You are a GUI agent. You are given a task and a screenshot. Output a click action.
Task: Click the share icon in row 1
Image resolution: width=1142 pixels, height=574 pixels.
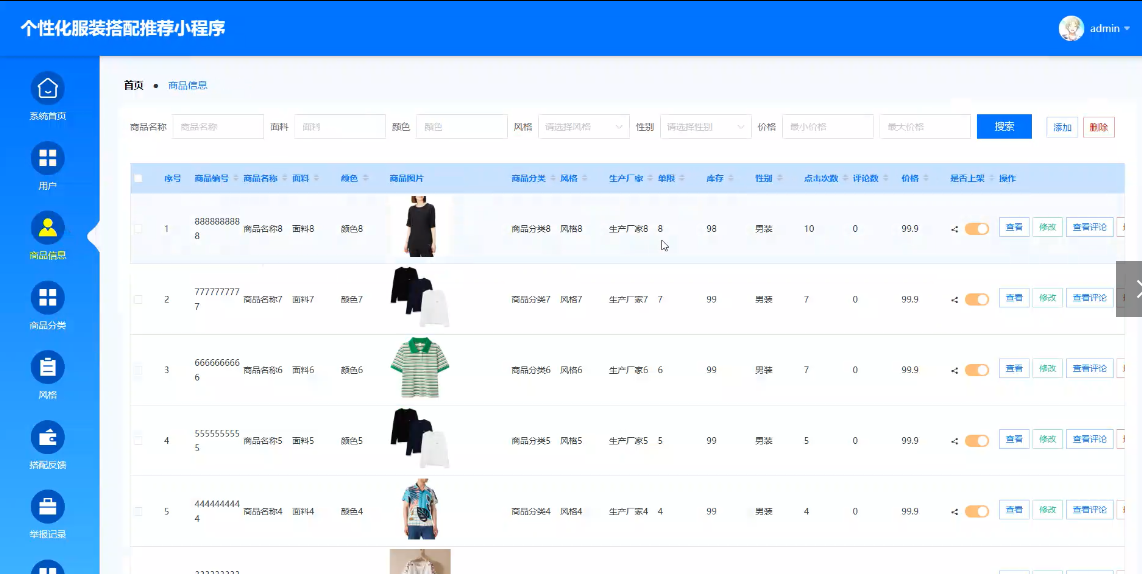pos(955,229)
